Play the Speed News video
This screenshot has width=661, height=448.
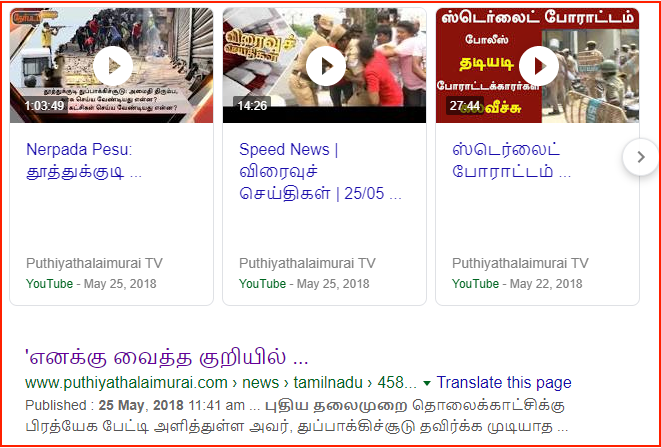point(326,66)
